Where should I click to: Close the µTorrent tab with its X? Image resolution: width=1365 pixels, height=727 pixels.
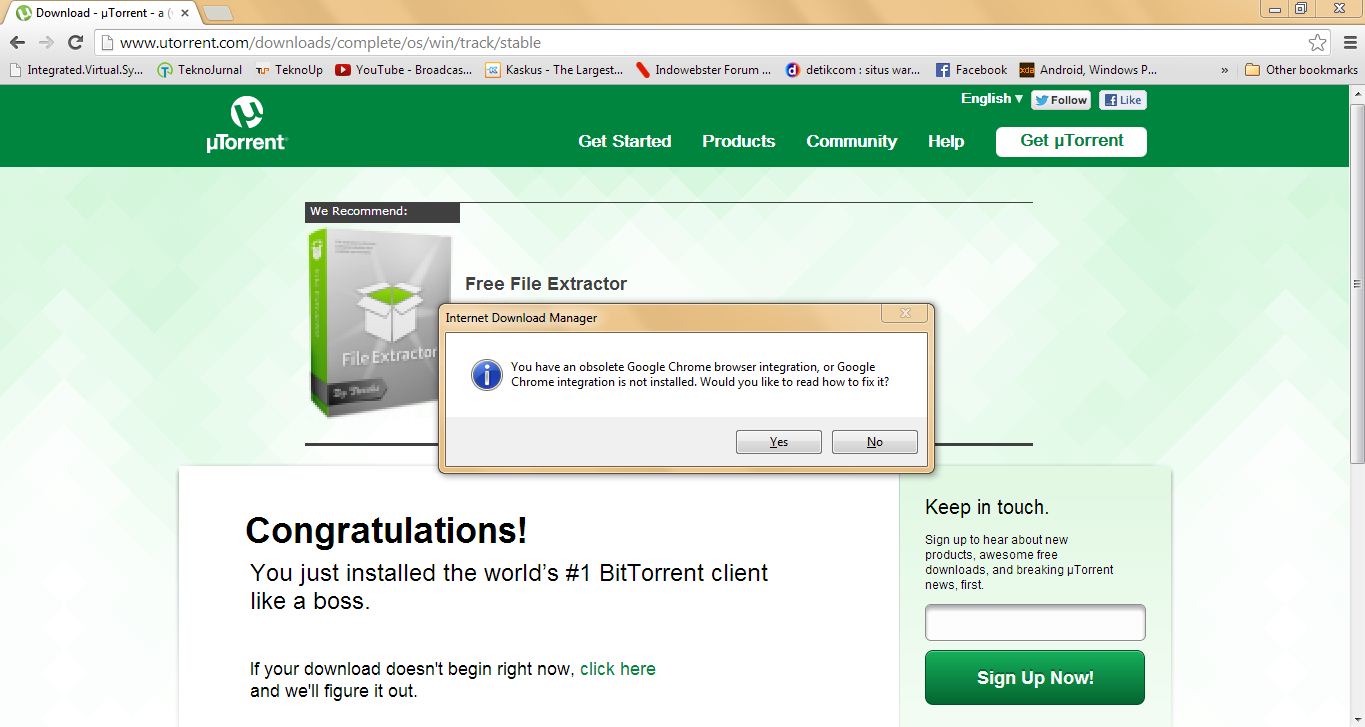coord(186,13)
